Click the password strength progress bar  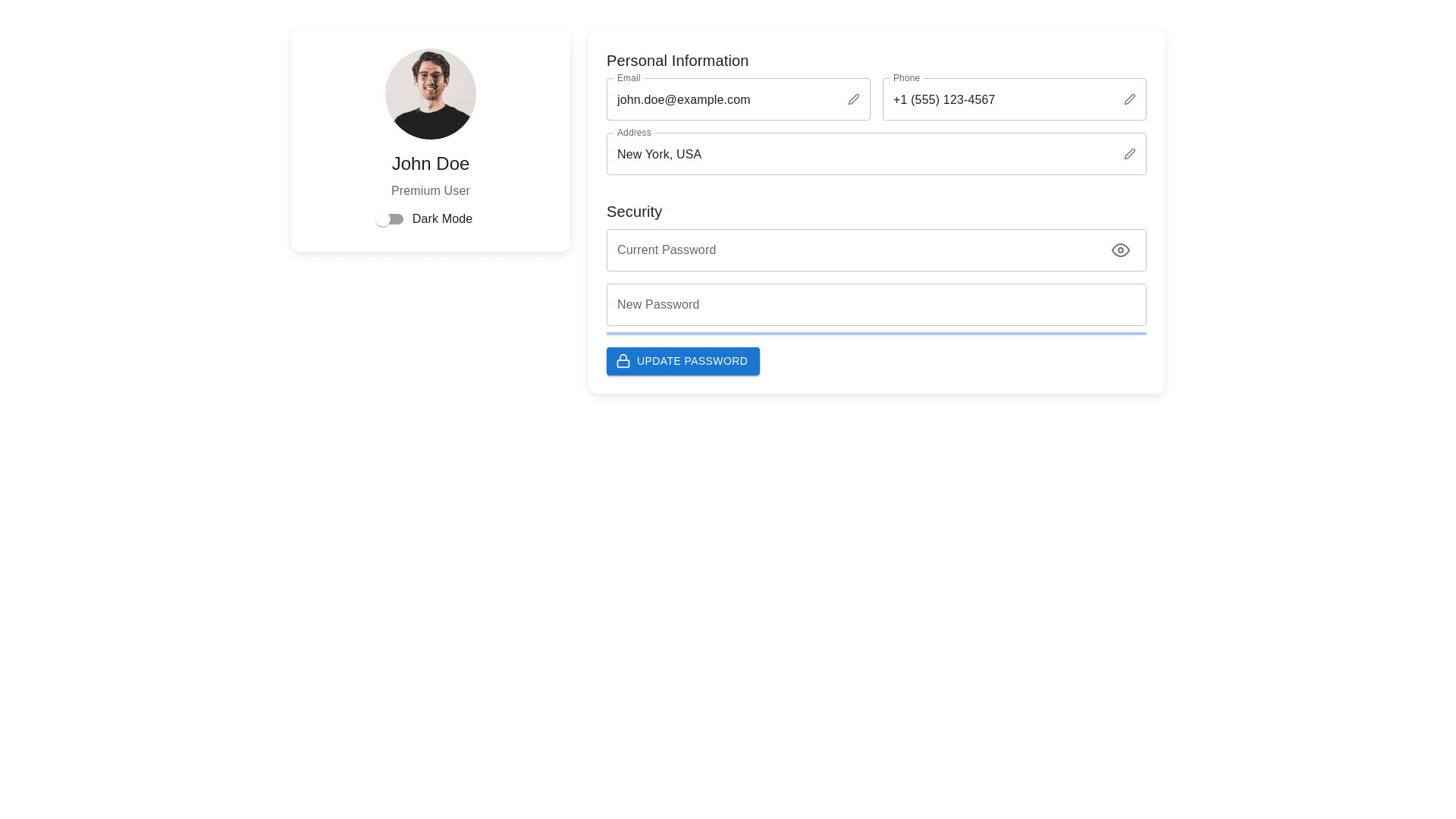[x=876, y=333]
